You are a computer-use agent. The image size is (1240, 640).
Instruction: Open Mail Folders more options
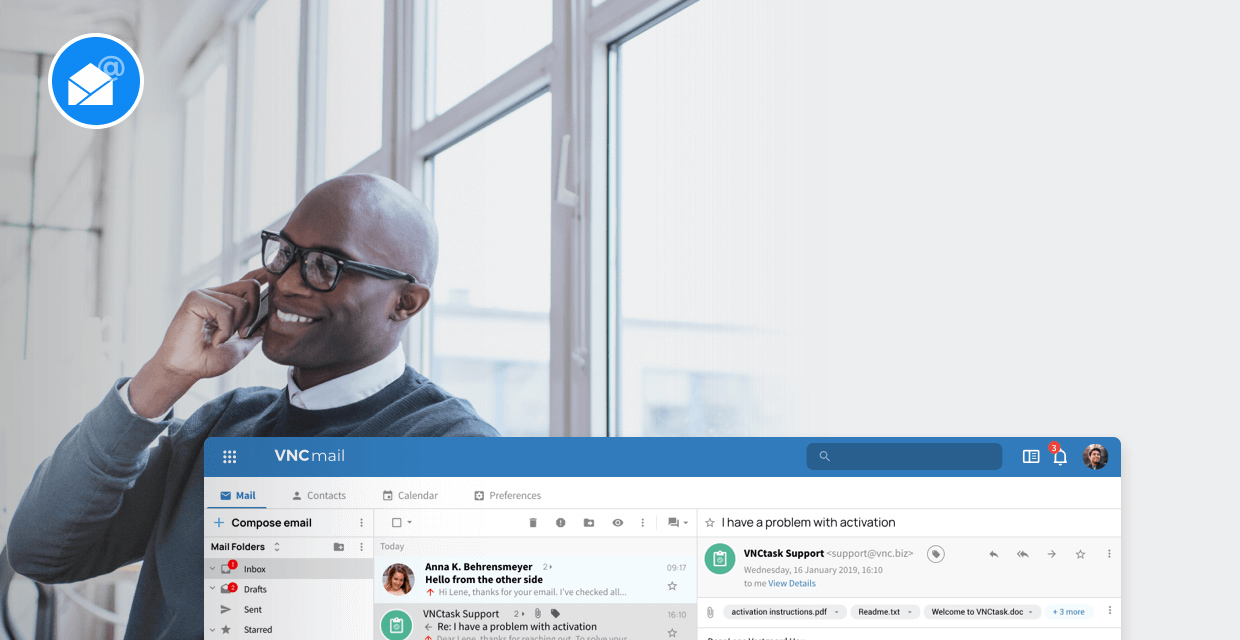click(361, 547)
